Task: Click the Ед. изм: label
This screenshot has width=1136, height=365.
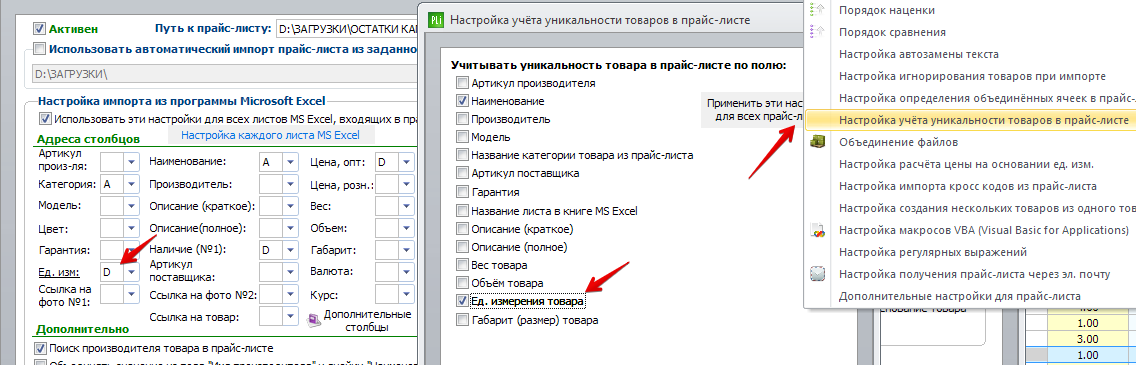Action: coord(59,273)
